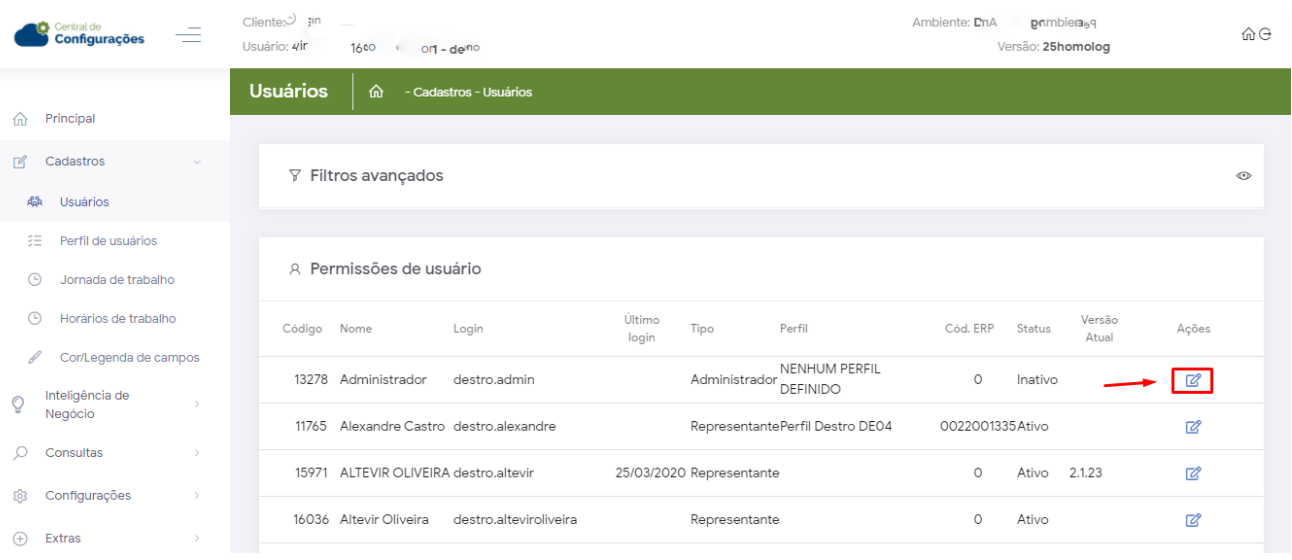Viewport: 1292px width, 560px height.
Task: Edit user Alexandre Castro
Action: tap(1192, 427)
